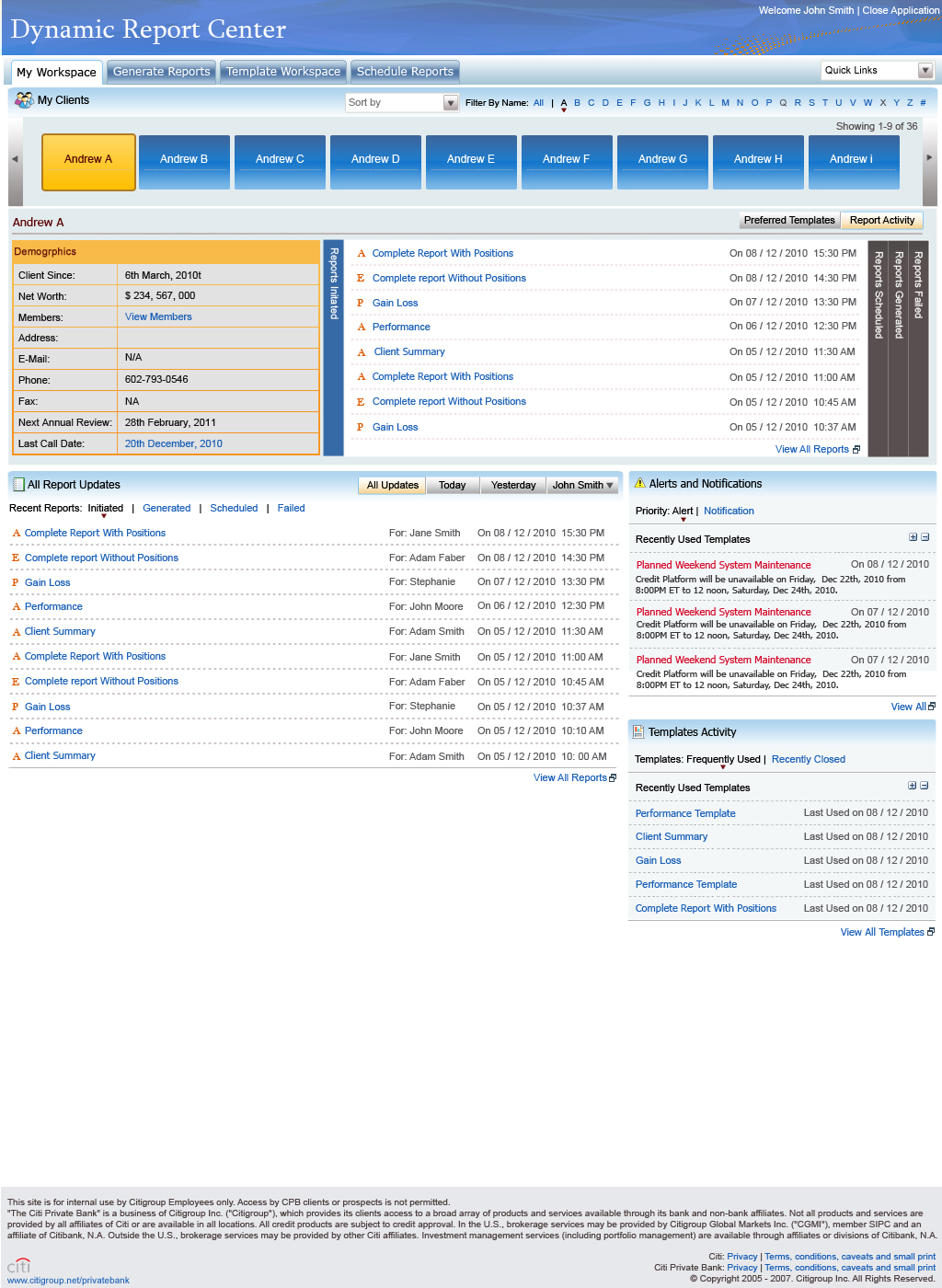Collapse Recently Used Templates with the minus icon
Image resolution: width=942 pixels, height=1288 pixels.
924,537
